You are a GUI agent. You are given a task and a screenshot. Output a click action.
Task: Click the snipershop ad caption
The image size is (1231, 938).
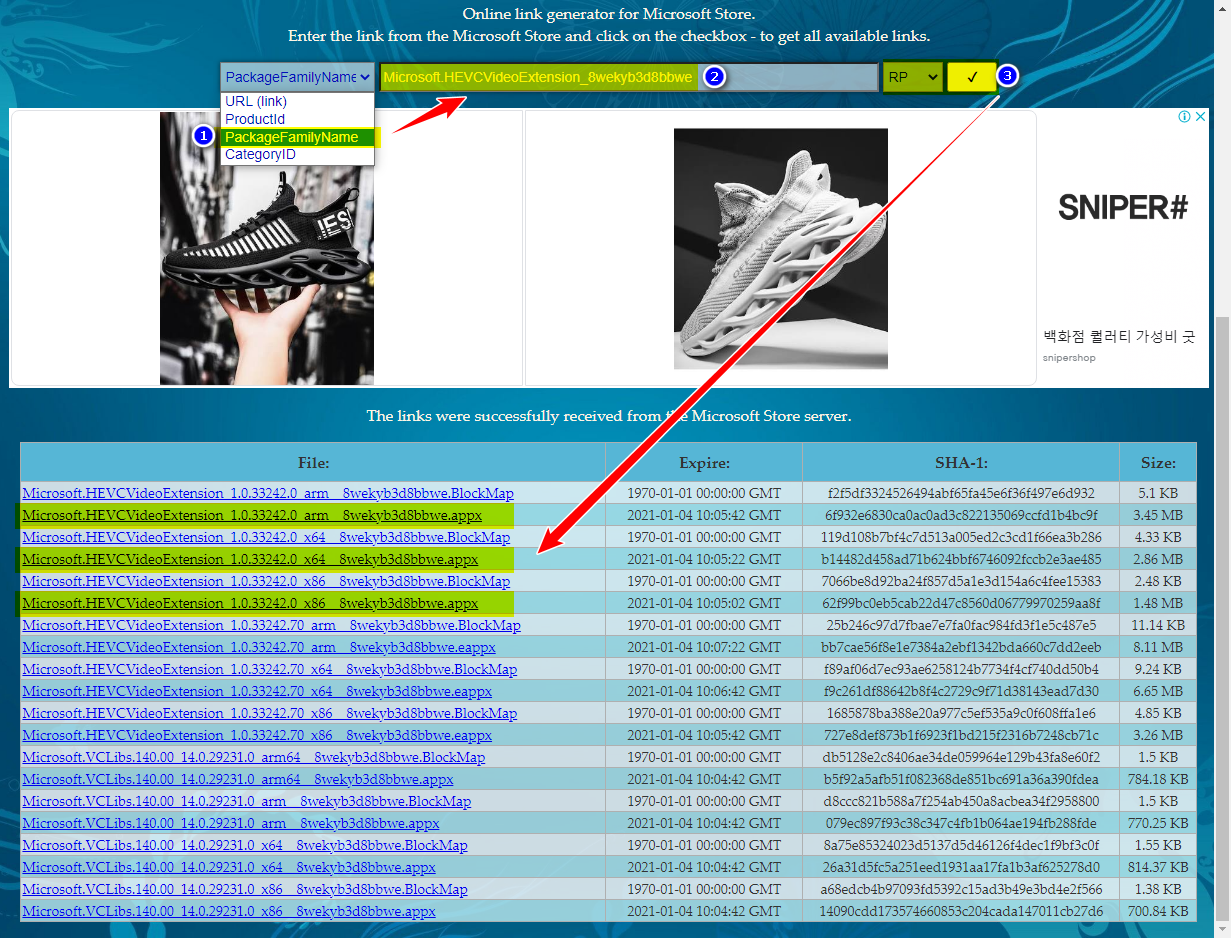pyautogui.click(x=1069, y=358)
